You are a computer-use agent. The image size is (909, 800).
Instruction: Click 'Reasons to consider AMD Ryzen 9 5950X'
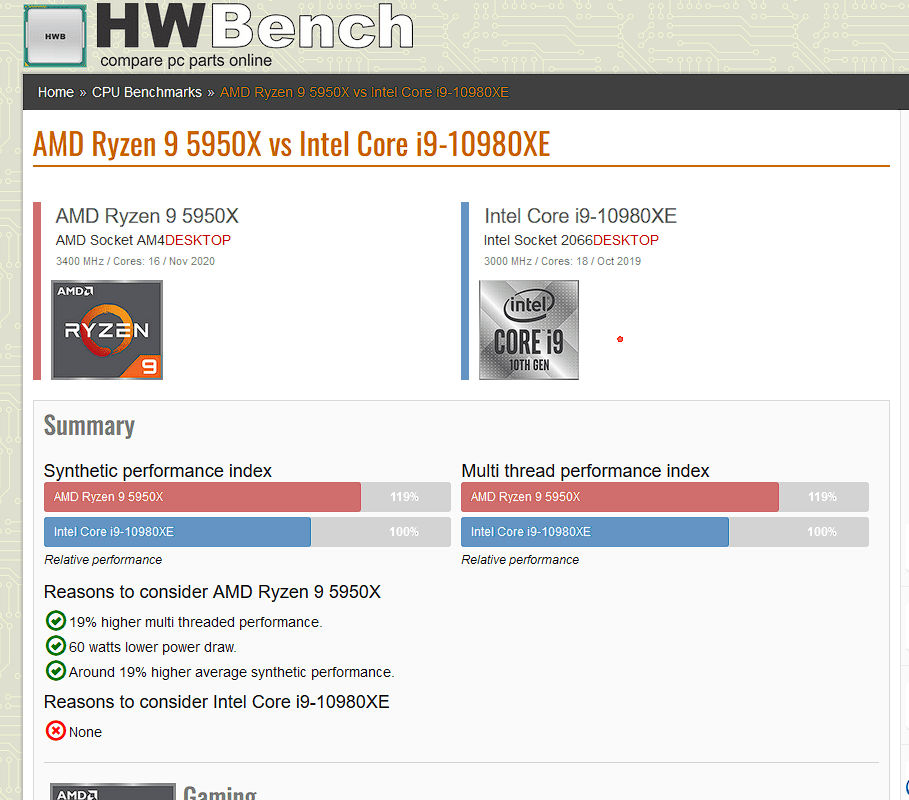[x=212, y=592]
